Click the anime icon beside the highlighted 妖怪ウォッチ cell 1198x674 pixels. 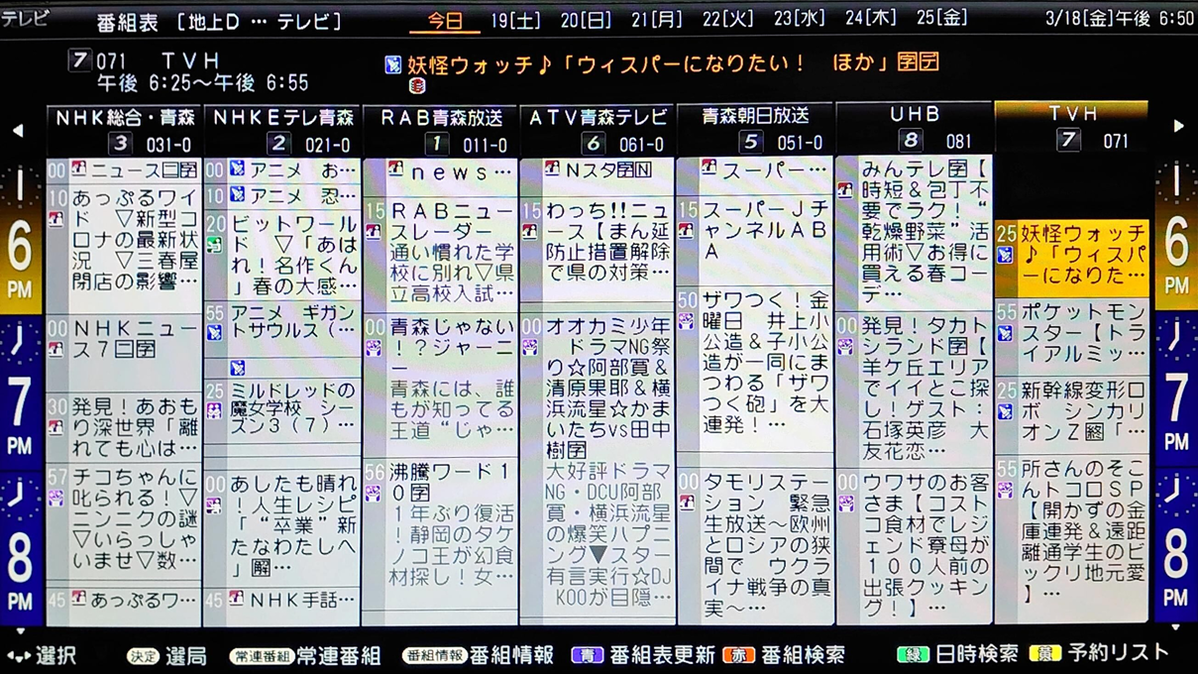1005,255
